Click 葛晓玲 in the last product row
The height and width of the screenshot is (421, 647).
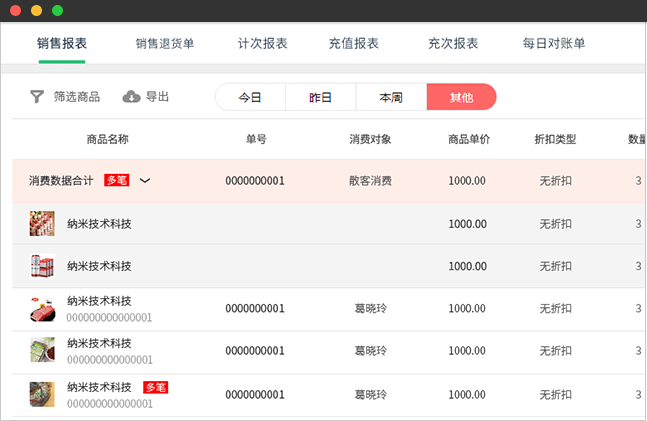tap(371, 395)
